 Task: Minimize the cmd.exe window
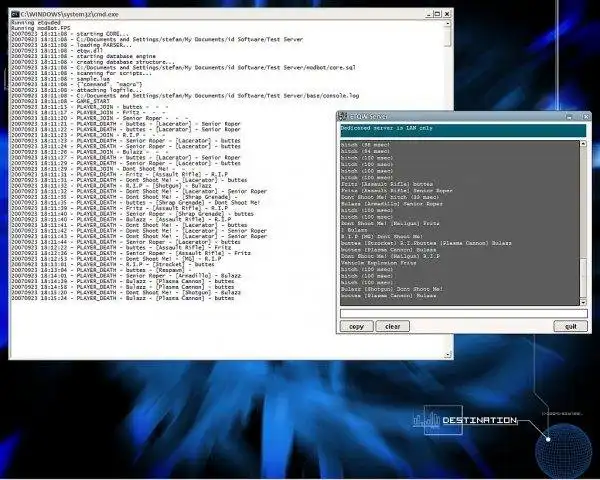coord(429,14)
